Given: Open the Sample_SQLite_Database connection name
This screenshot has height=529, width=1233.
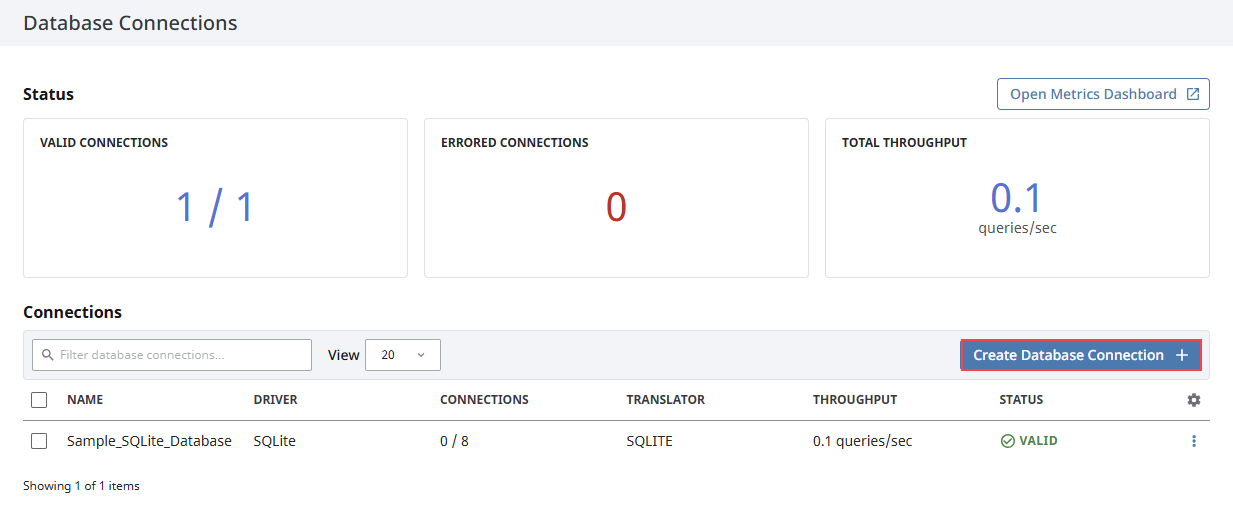Looking at the screenshot, I should coord(149,441).
